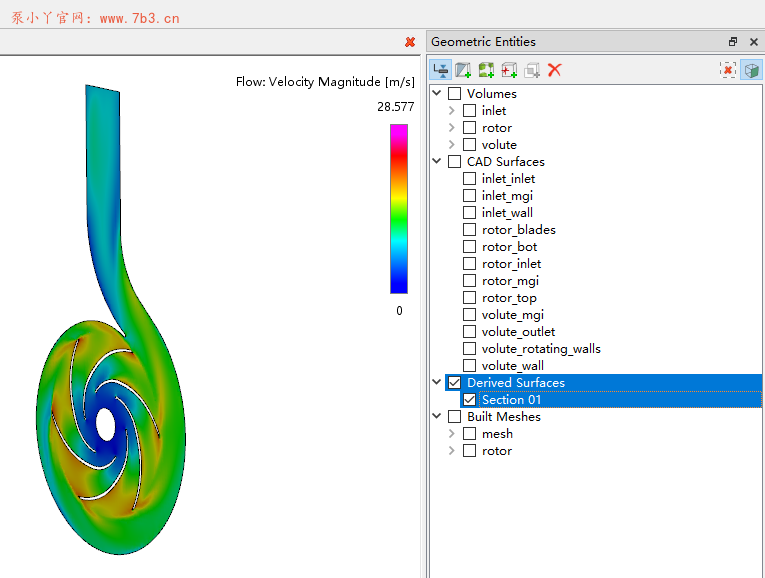Expand the inlet volume node

pos(452,110)
